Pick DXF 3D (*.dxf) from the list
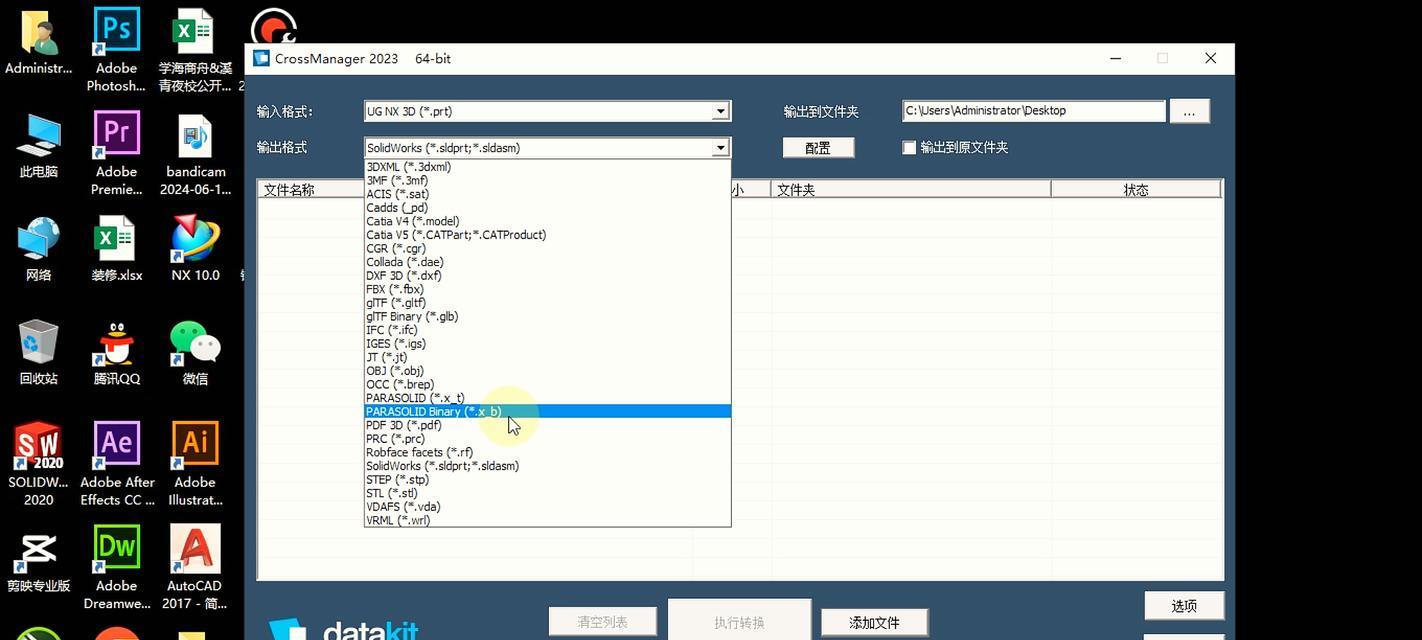 (x=547, y=276)
